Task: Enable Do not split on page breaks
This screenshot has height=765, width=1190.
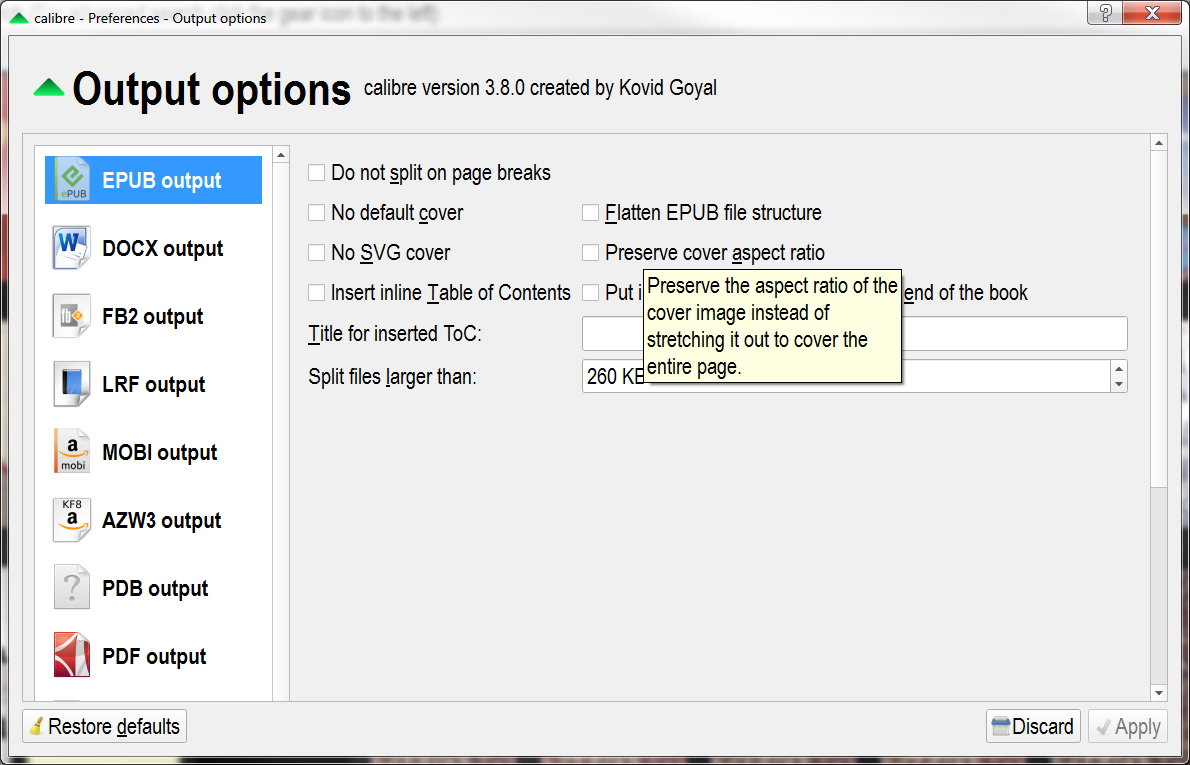Action: [x=317, y=173]
